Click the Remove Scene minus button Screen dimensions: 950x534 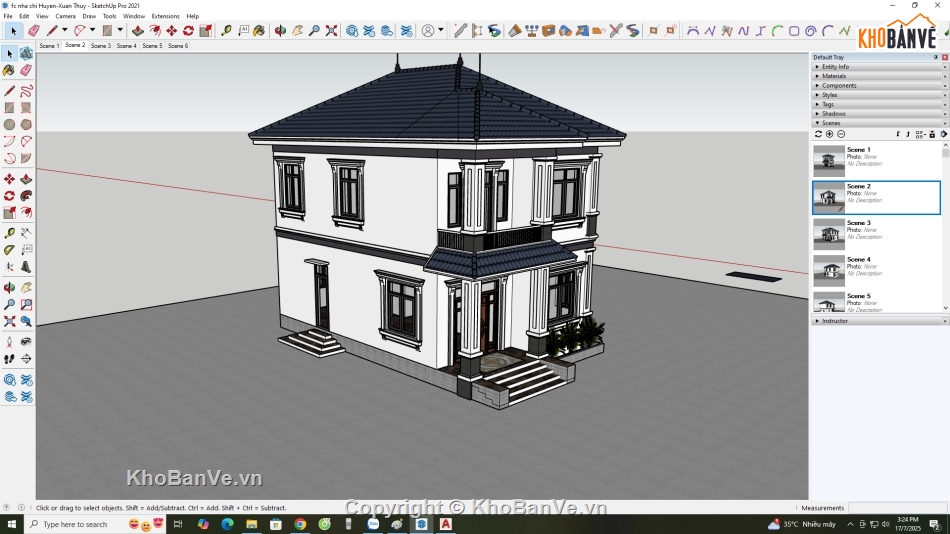point(841,134)
